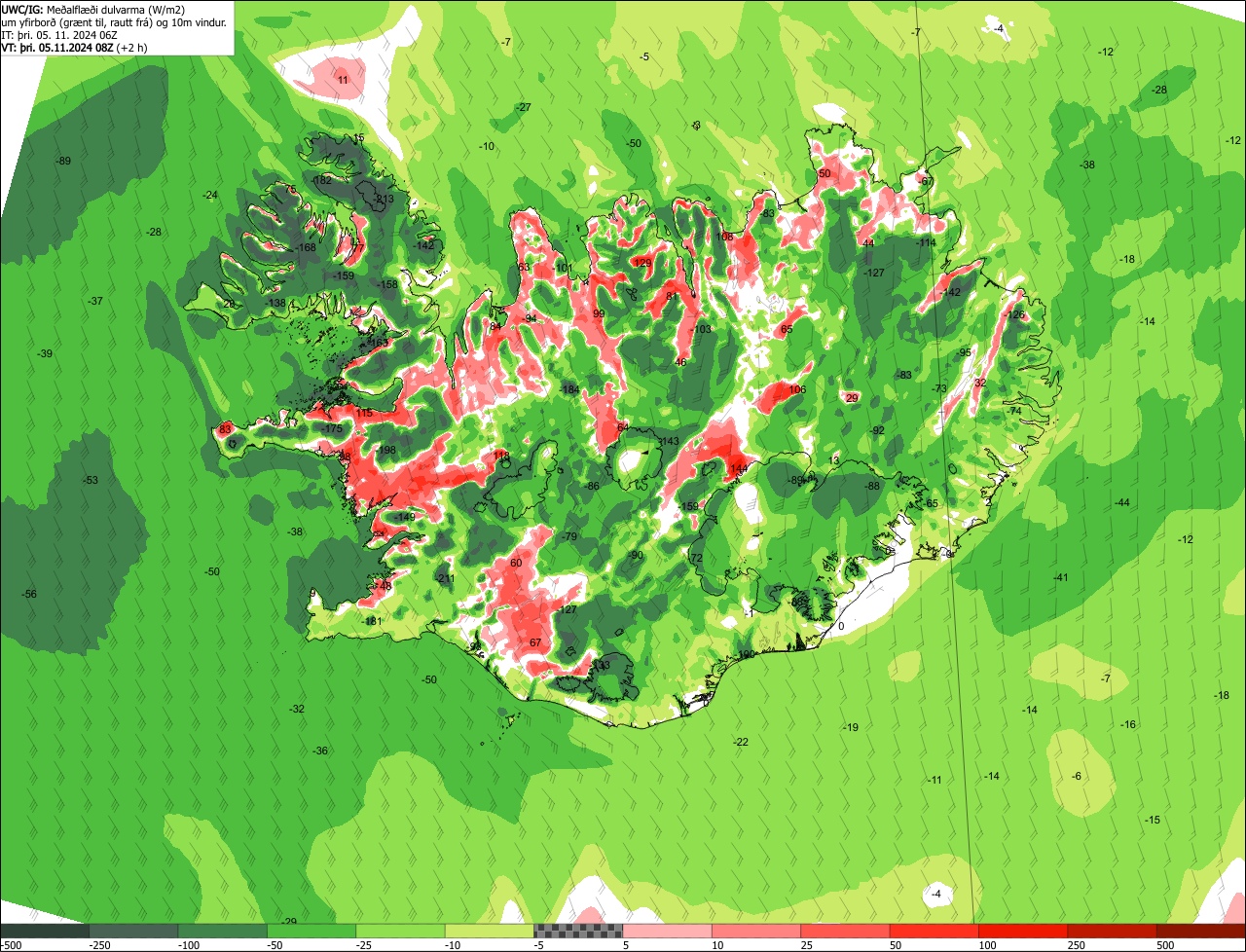Click the legend swatch between 10 and 25
The width and height of the screenshot is (1246, 952).
(x=755, y=931)
